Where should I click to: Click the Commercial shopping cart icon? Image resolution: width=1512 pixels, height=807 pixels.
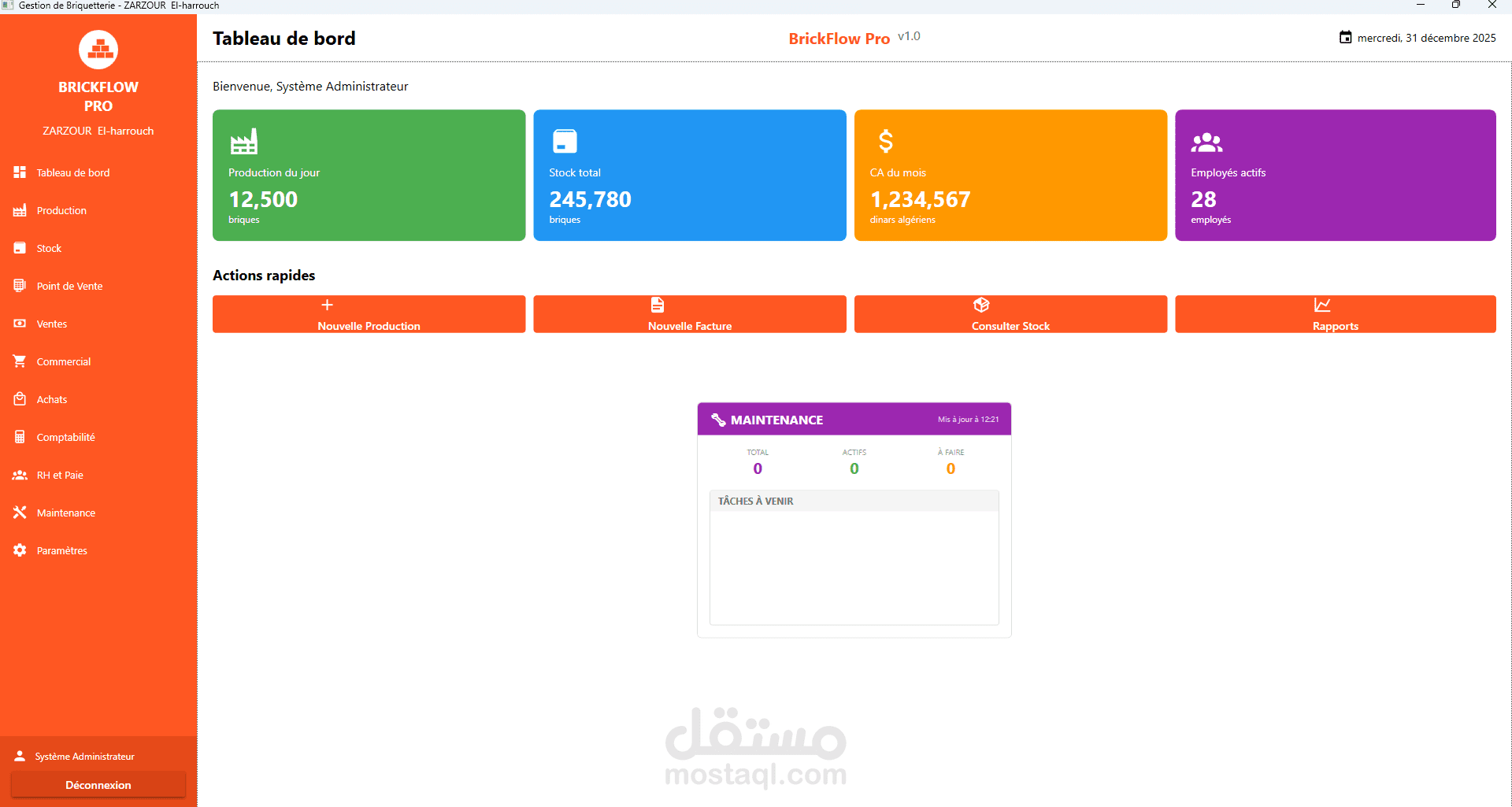click(20, 361)
